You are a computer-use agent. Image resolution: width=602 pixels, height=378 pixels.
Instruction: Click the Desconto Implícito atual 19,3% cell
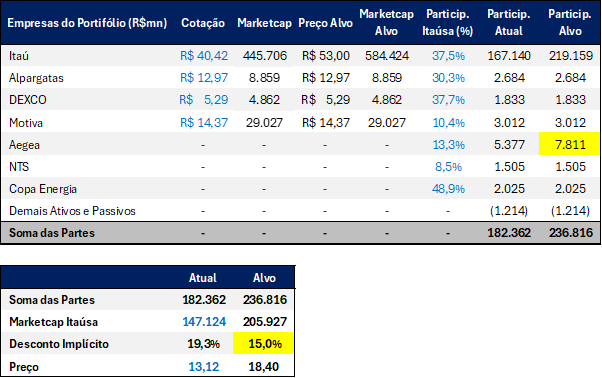[x=204, y=343]
